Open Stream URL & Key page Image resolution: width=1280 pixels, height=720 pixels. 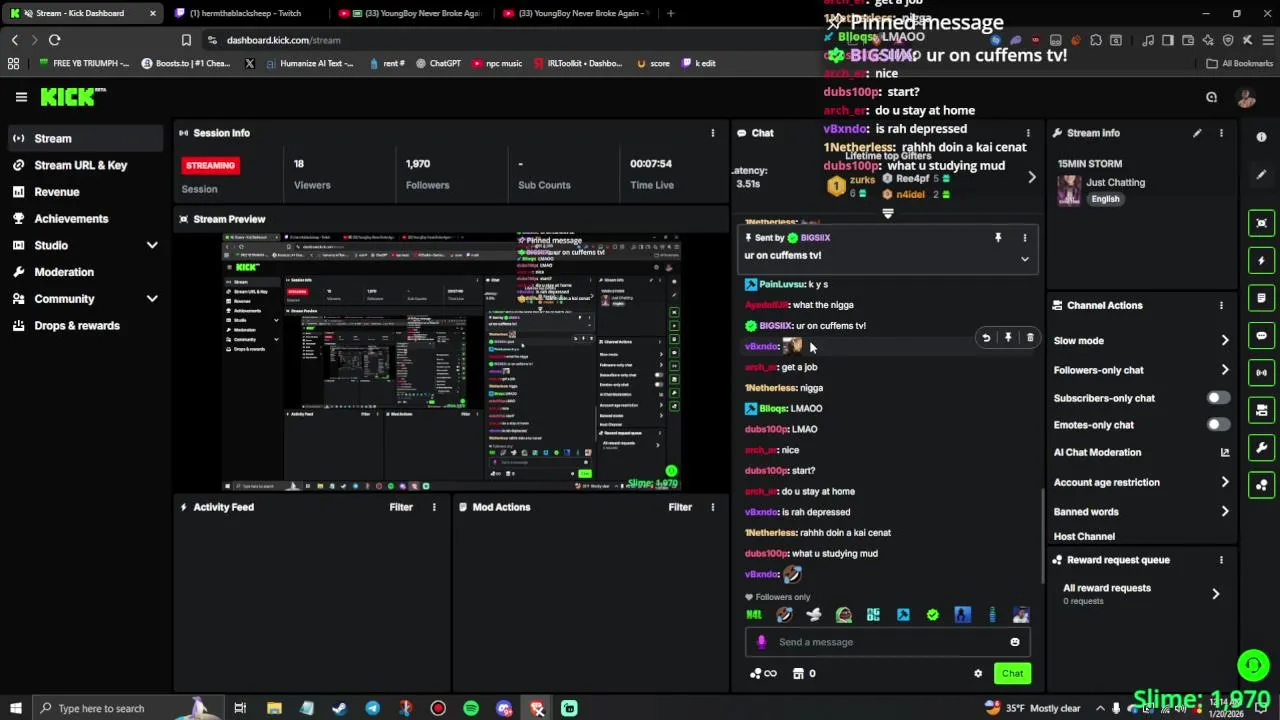pos(81,165)
